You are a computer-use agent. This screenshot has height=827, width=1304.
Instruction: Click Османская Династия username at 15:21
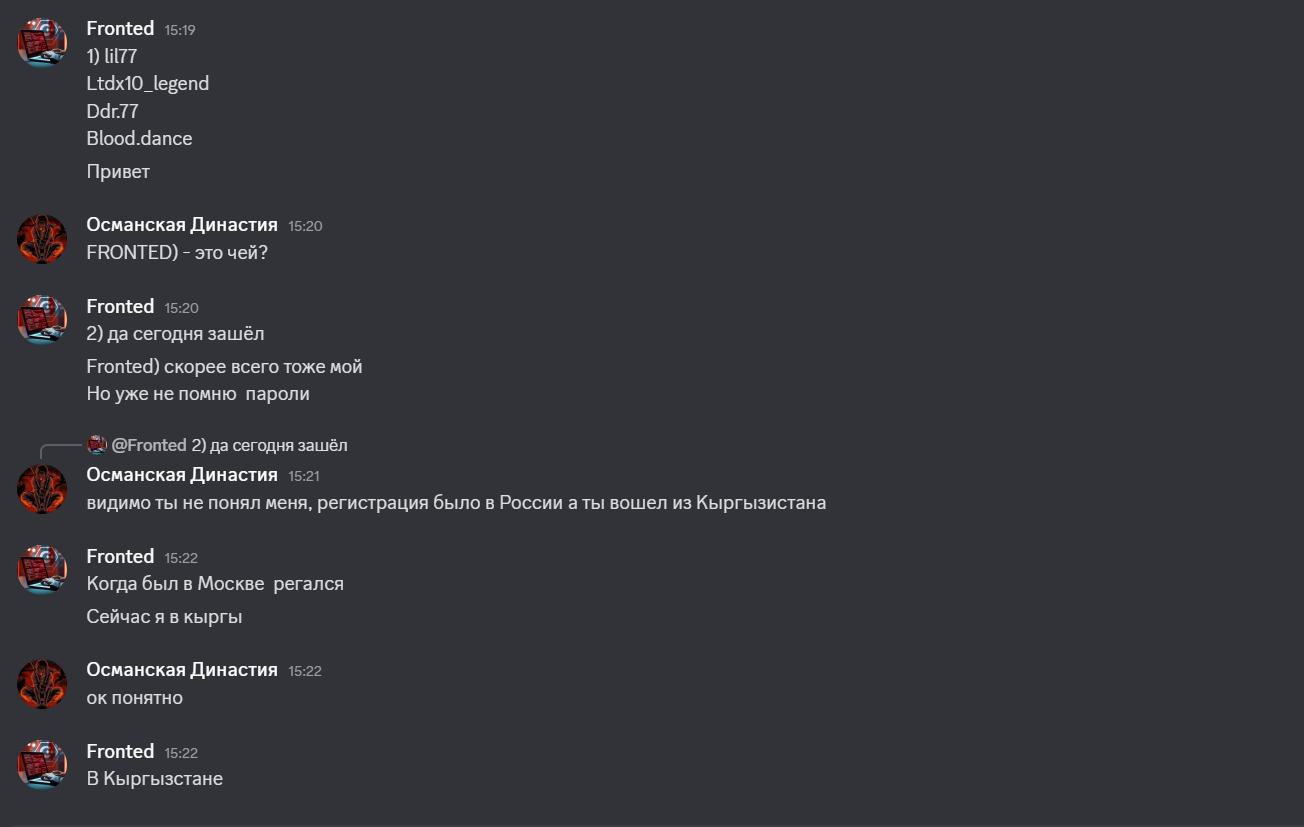pos(182,475)
